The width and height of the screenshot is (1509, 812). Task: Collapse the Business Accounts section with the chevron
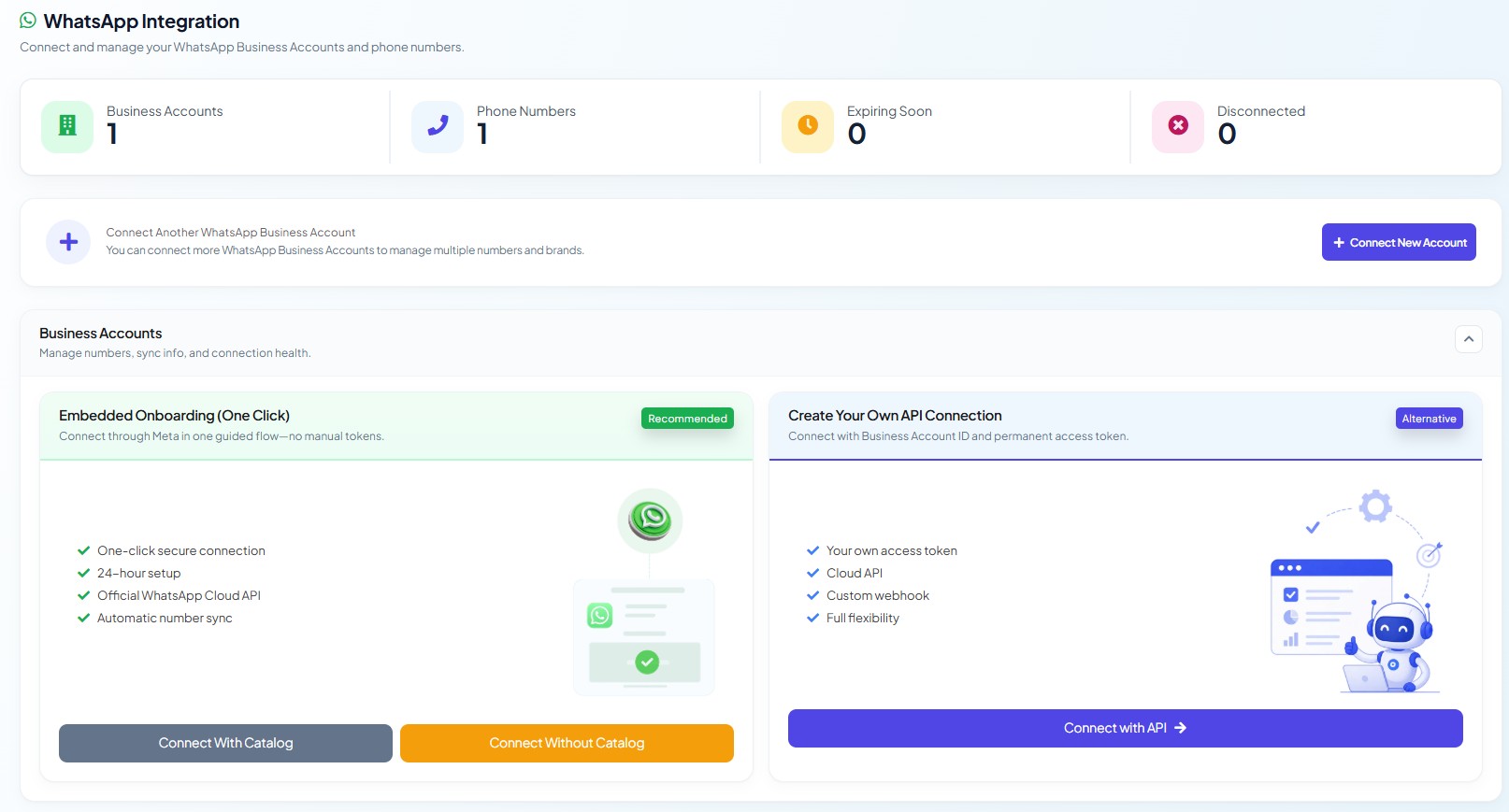pyautogui.click(x=1469, y=339)
